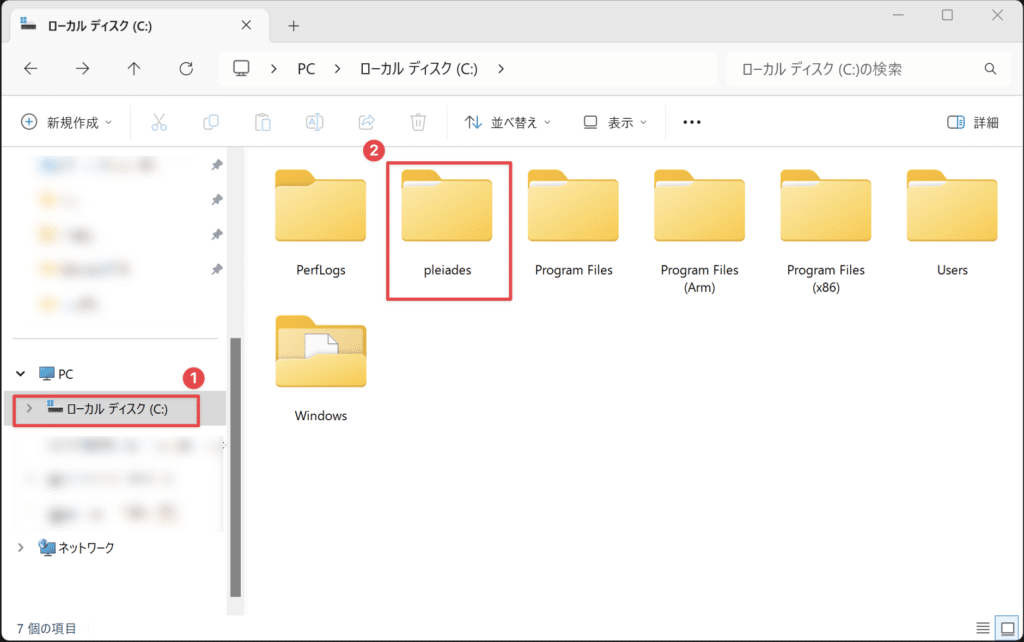Image resolution: width=1024 pixels, height=642 pixels.
Task: Switch to large icons view in status bar
Action: pyautogui.click(x=1007, y=627)
